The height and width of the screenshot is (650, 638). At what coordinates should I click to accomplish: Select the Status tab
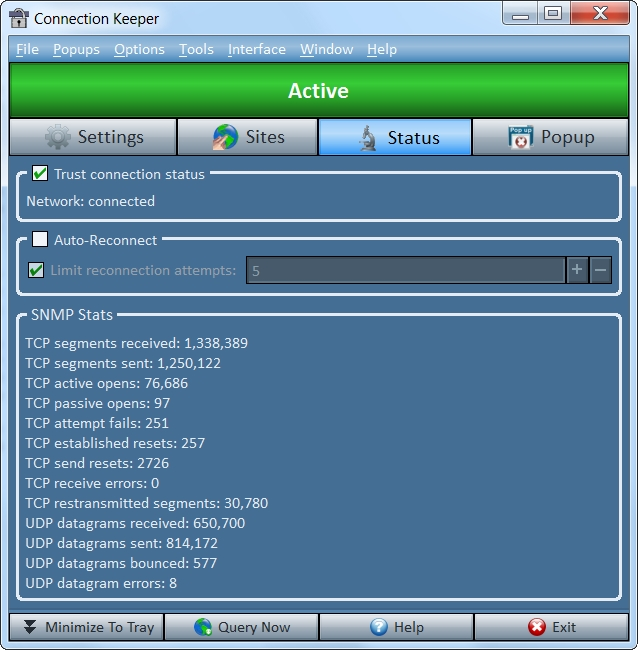click(x=395, y=137)
